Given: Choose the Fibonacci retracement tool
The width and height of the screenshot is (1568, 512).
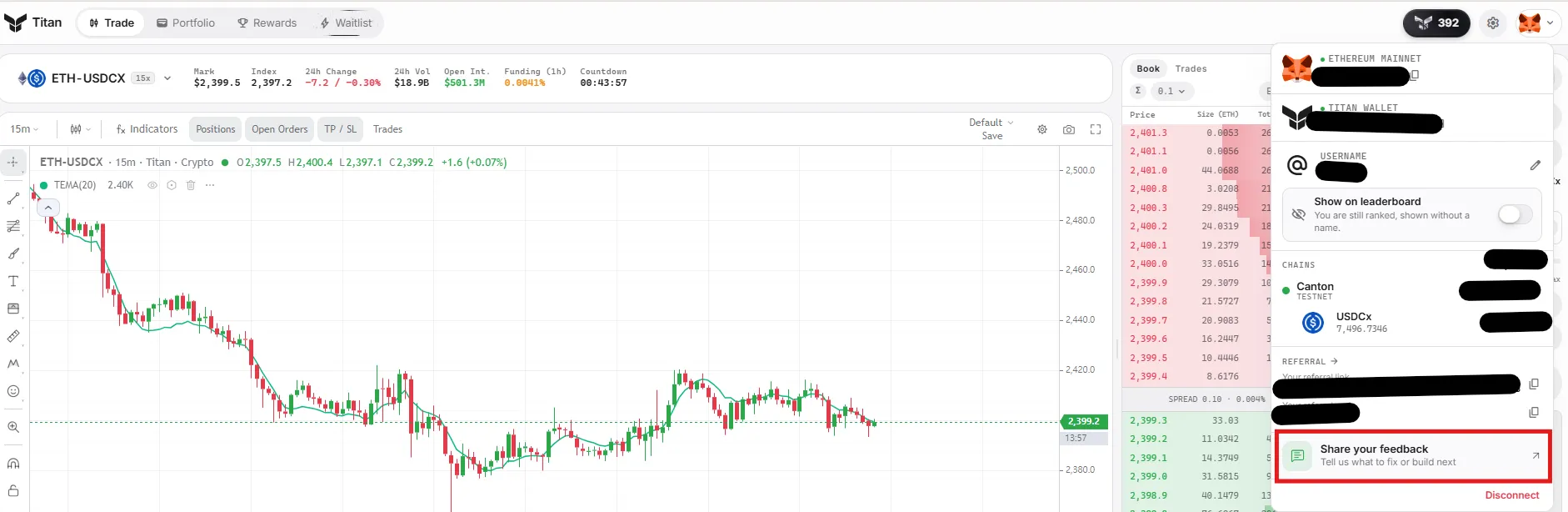Looking at the screenshot, I should tap(13, 226).
